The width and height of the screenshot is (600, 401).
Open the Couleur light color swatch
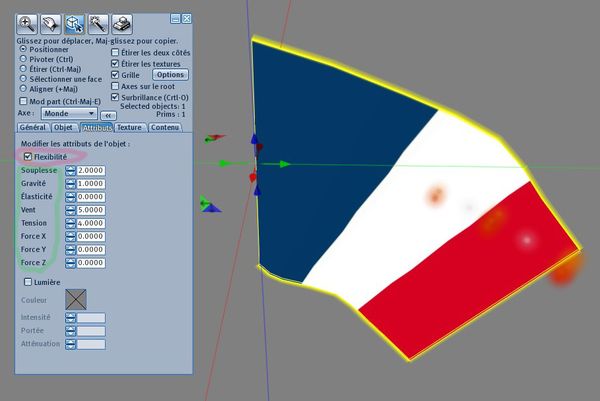76,299
